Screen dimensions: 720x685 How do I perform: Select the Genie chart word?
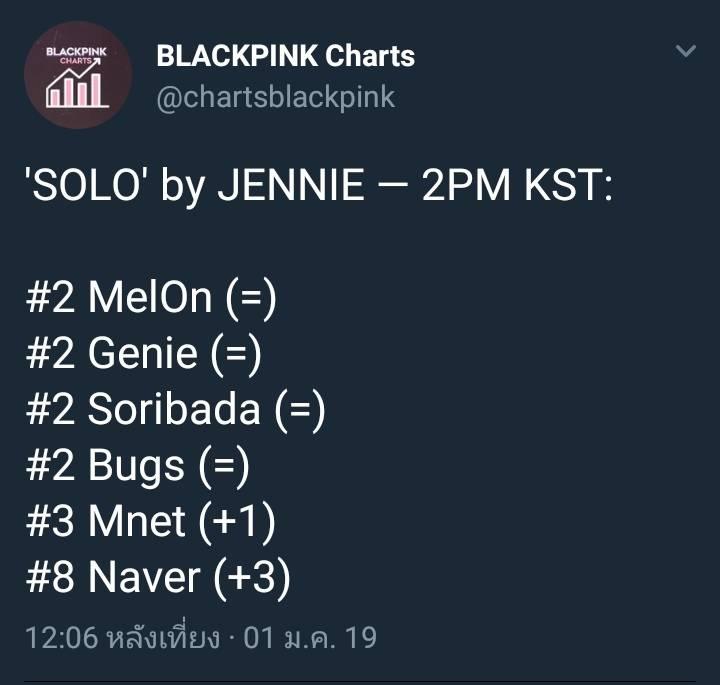(x=143, y=353)
